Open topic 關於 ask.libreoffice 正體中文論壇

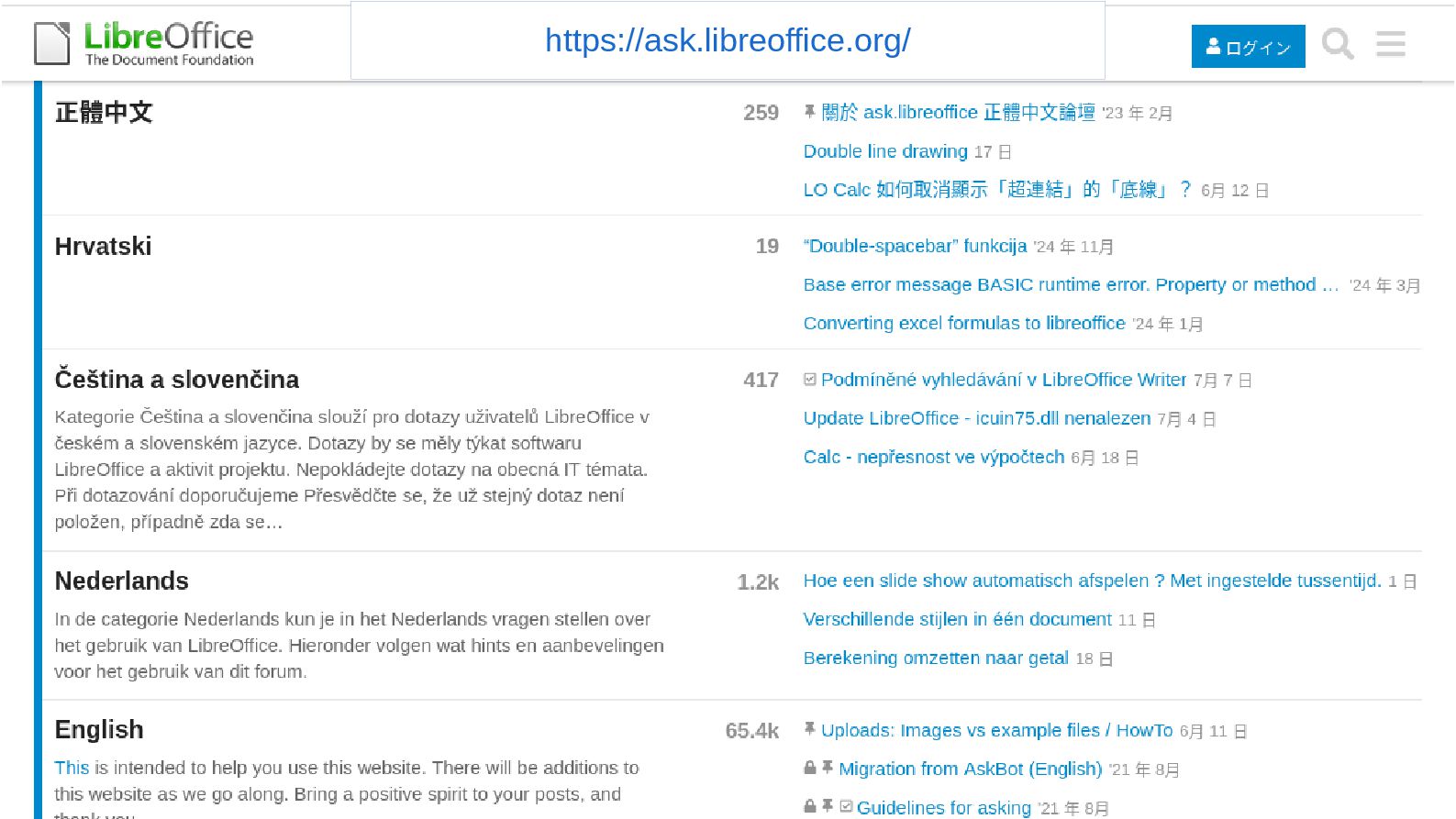pos(958,113)
